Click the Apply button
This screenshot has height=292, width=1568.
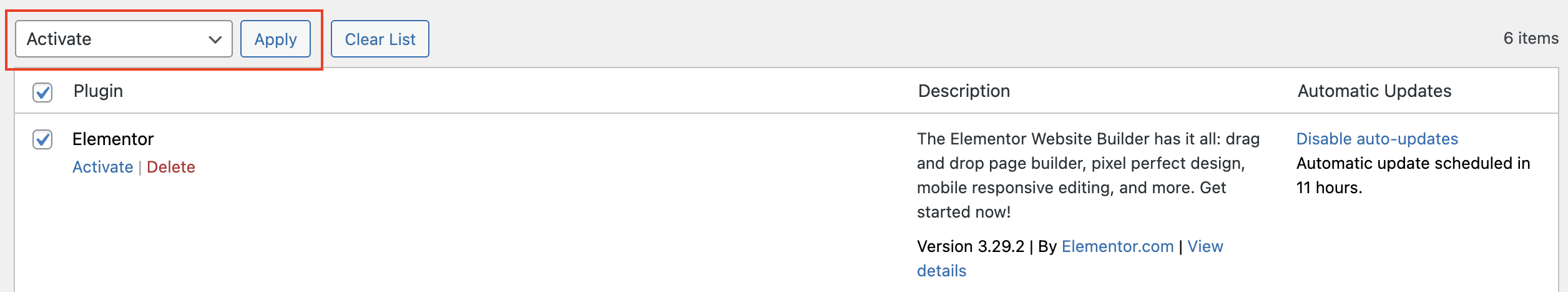pos(275,39)
